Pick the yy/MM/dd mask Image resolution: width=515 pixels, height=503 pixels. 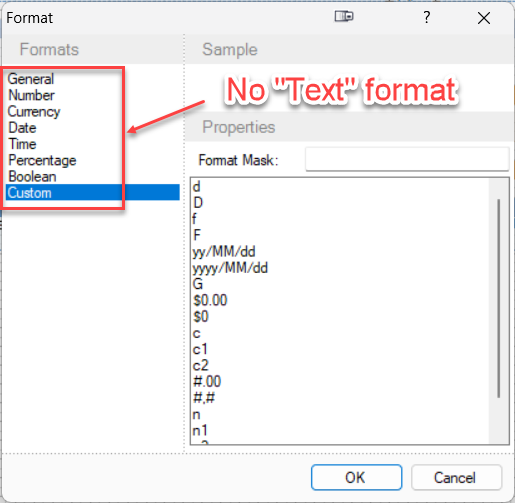(x=224, y=252)
